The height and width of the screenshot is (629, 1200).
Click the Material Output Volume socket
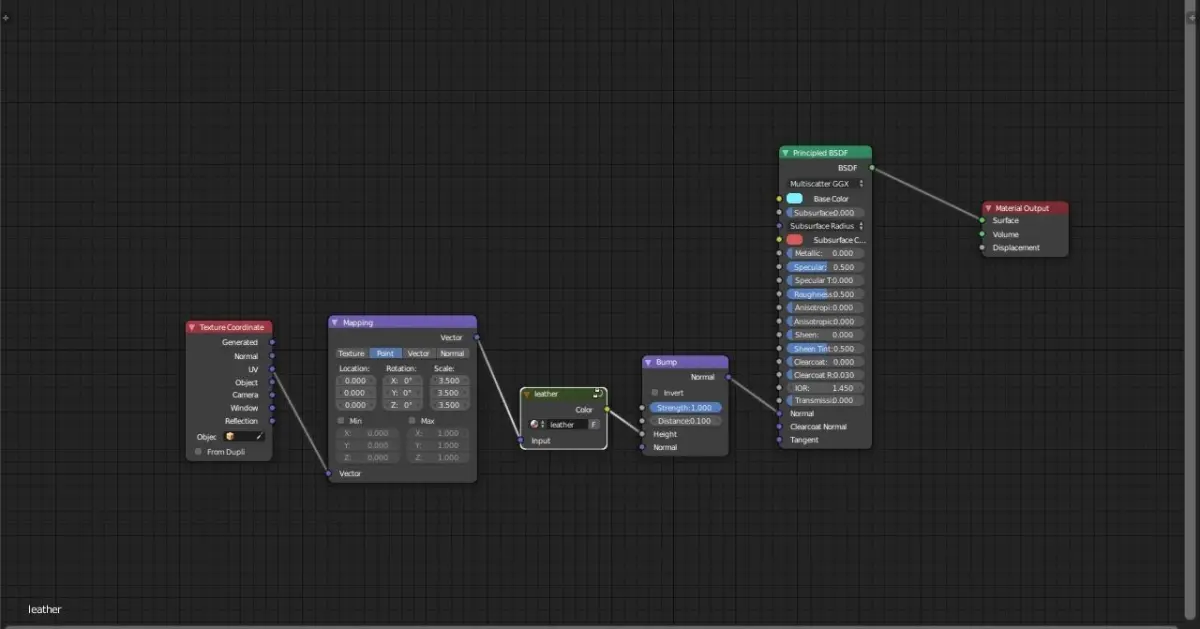[x=982, y=234]
